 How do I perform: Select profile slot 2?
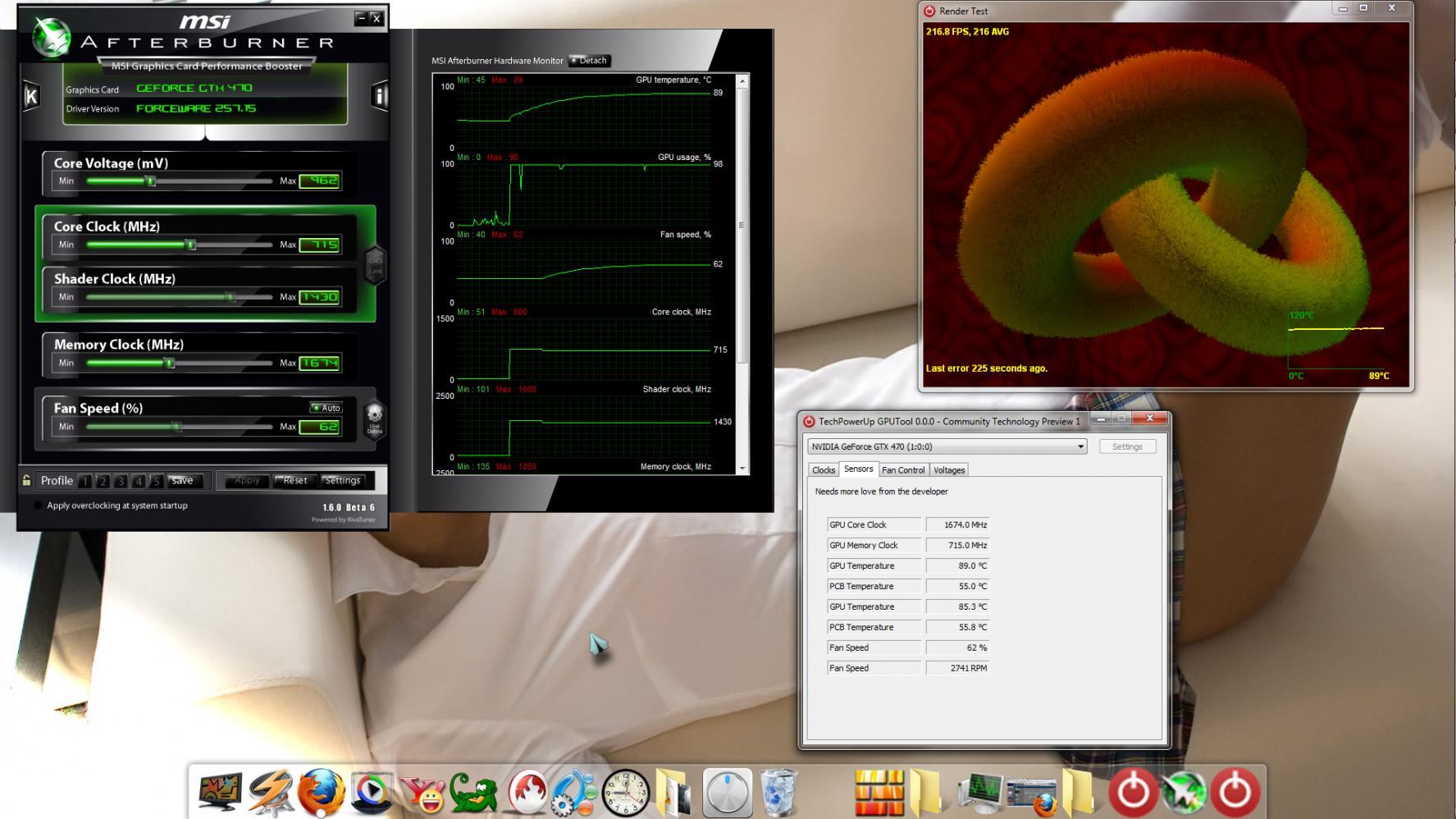[103, 481]
